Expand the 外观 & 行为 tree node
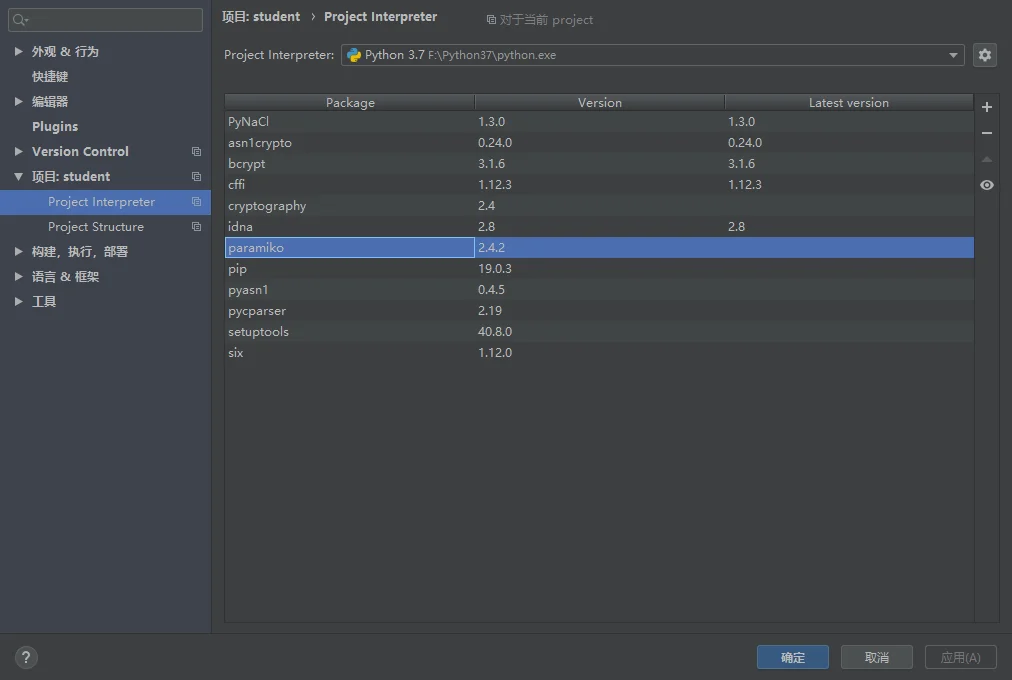Viewport: 1012px width, 680px height. click(x=19, y=52)
